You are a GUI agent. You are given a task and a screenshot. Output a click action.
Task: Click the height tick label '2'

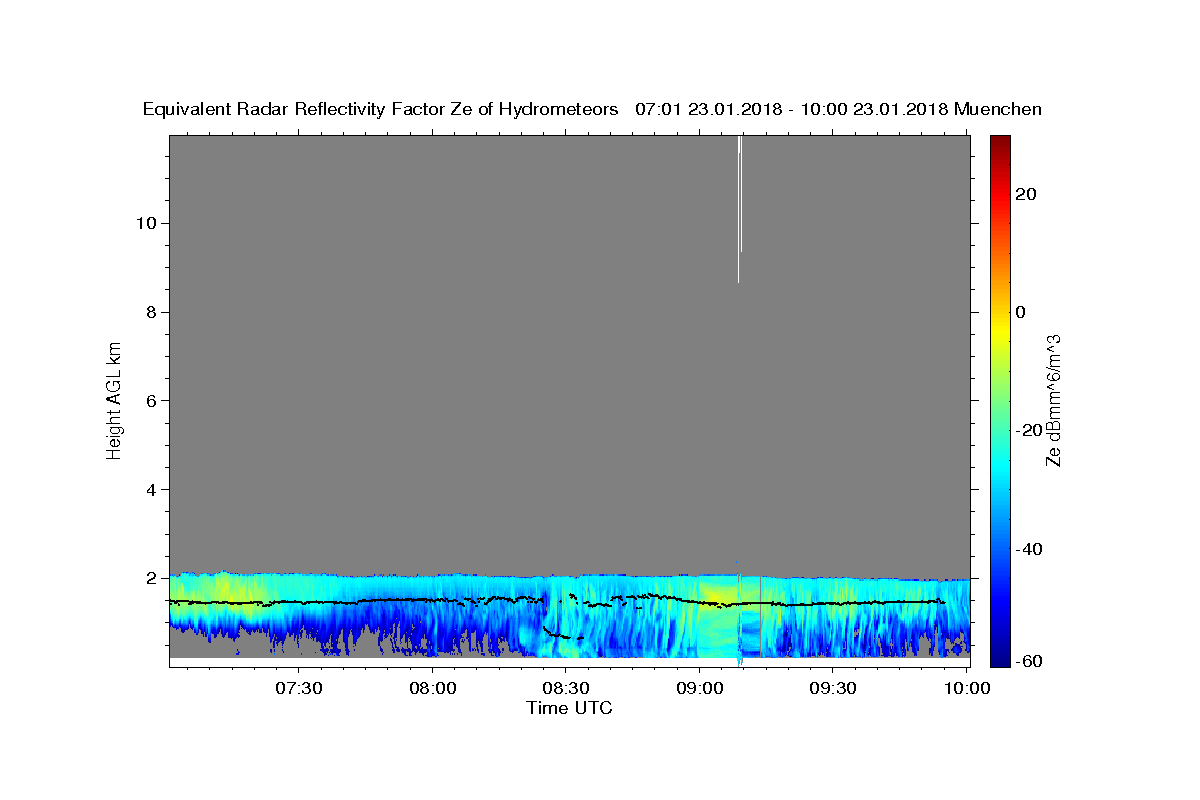[x=150, y=578]
